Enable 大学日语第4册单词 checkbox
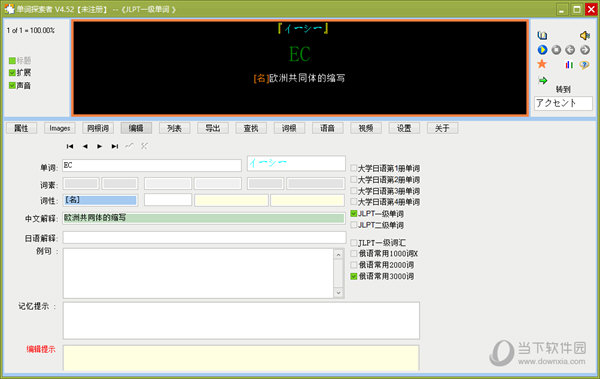The width and height of the screenshot is (600, 379). tap(354, 201)
